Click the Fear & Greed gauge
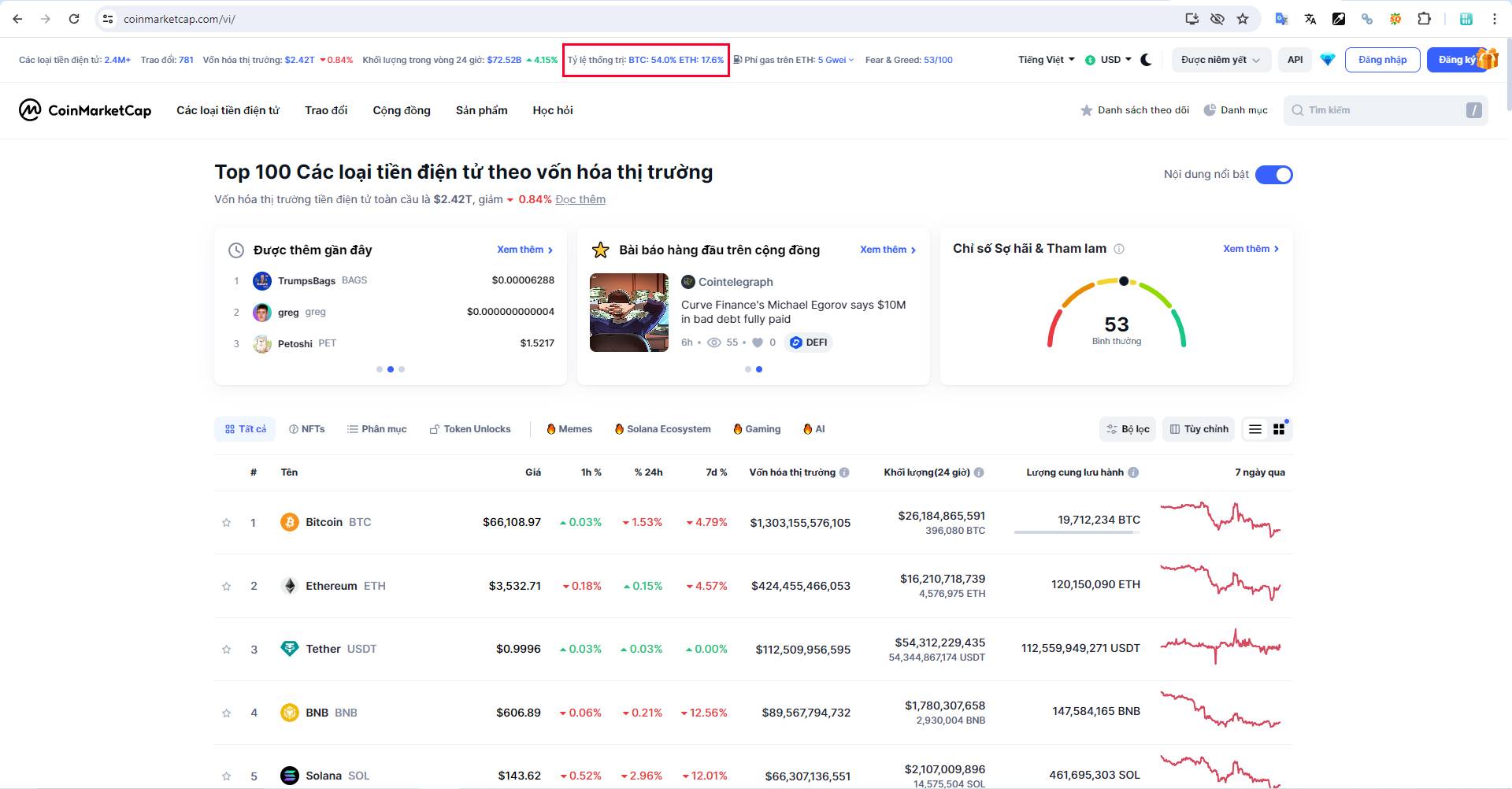1512x789 pixels. click(1117, 313)
